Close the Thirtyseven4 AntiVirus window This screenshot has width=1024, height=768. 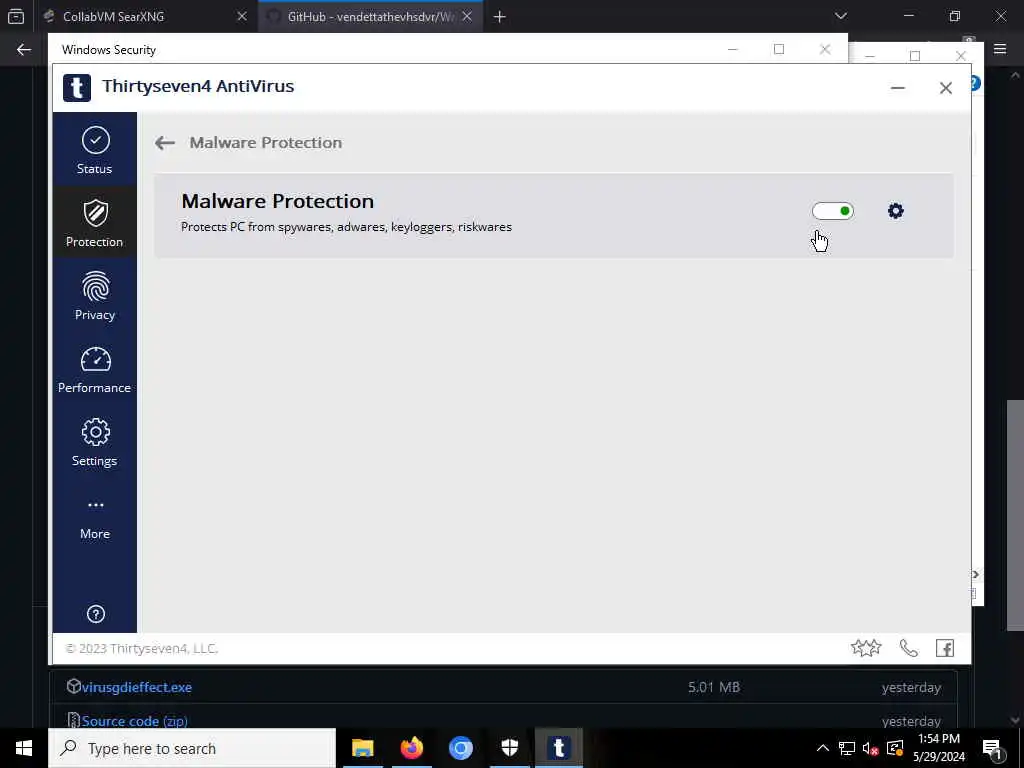946,88
